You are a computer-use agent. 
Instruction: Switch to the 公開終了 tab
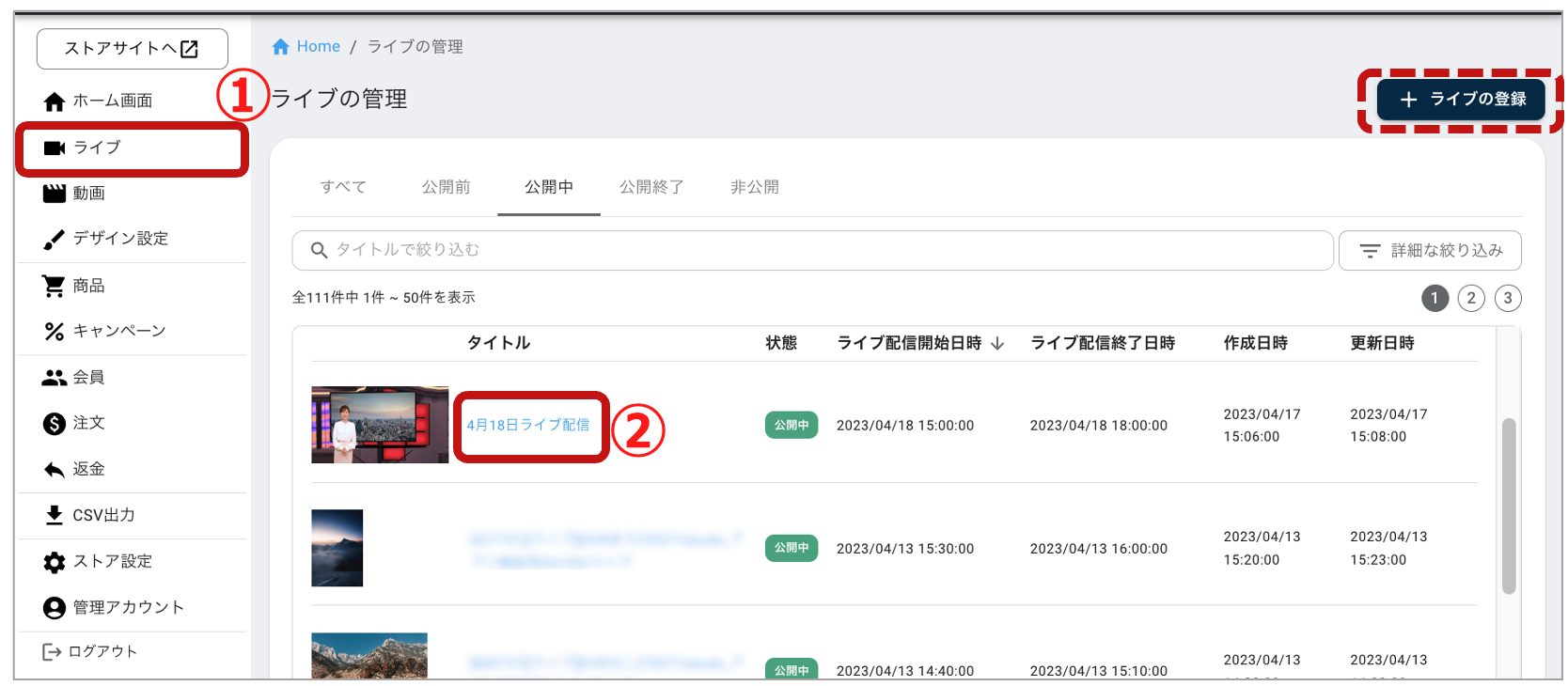tap(651, 188)
